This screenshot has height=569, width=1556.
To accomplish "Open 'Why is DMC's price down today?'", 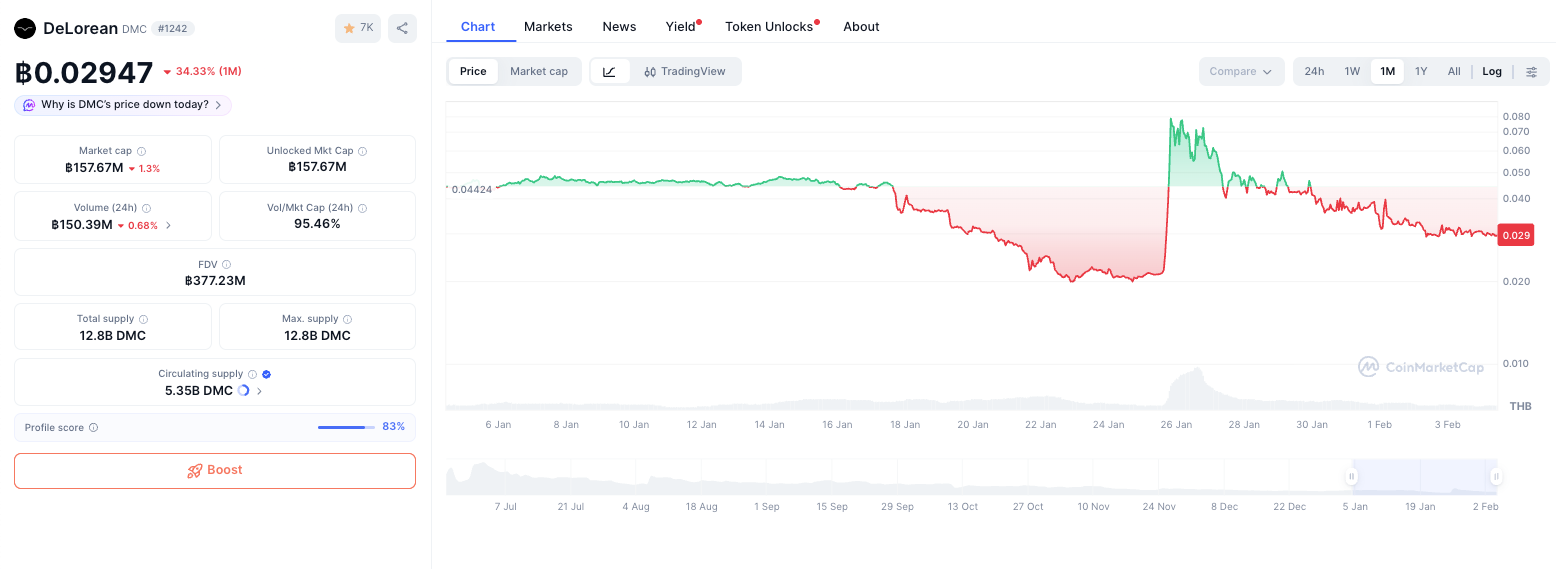I will click(x=123, y=105).
